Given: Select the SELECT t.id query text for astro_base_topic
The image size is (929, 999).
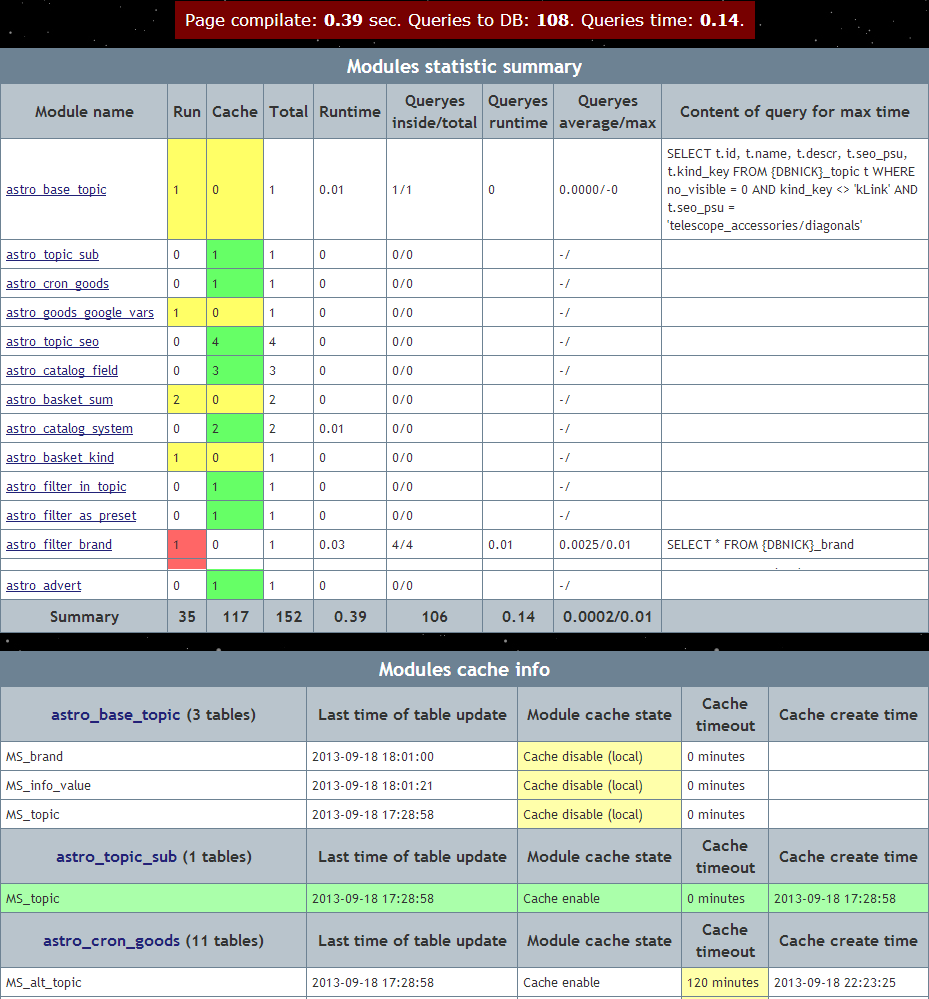Looking at the screenshot, I should (792, 189).
